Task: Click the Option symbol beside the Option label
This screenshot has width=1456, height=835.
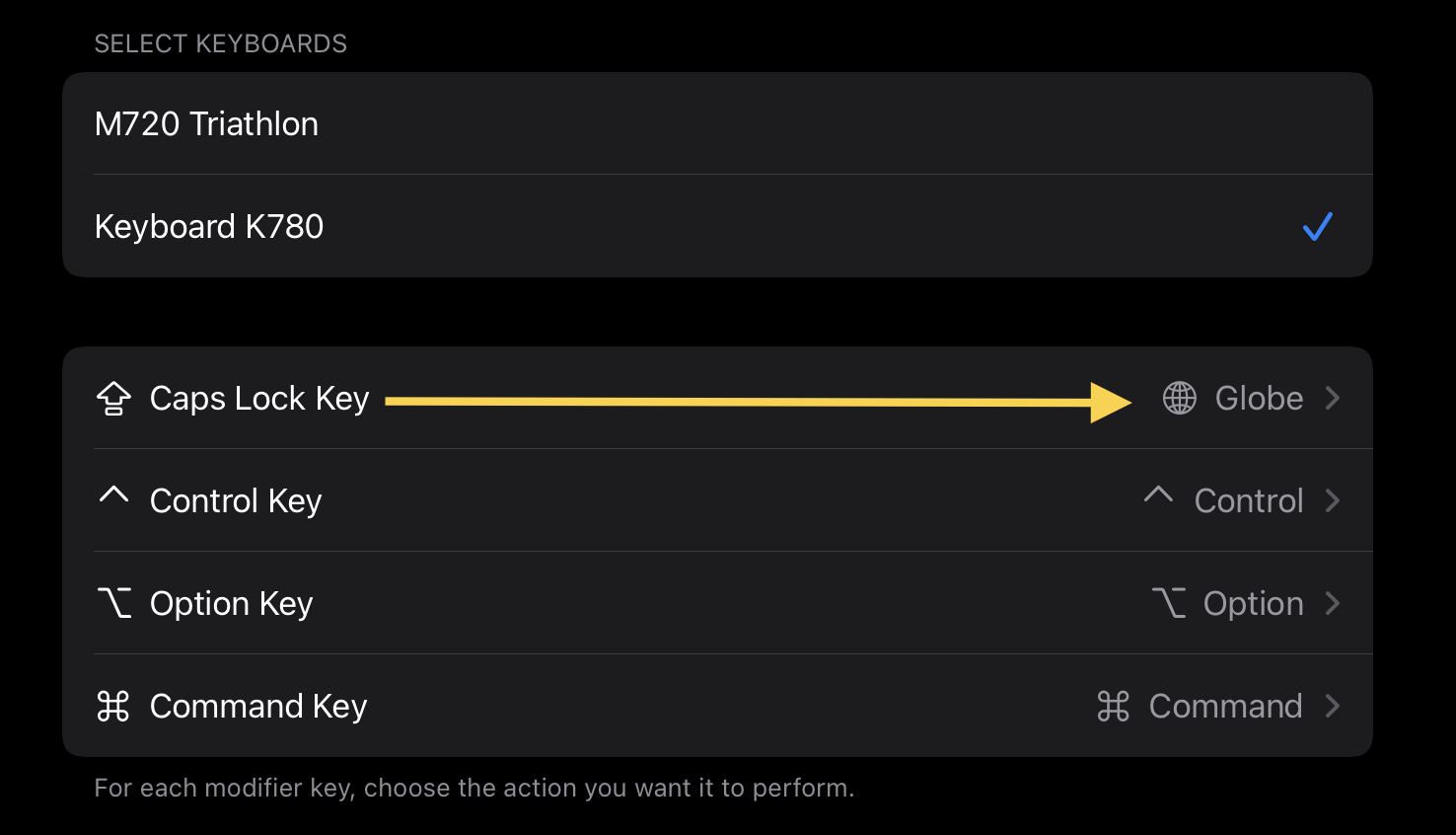Action: [x=1169, y=603]
